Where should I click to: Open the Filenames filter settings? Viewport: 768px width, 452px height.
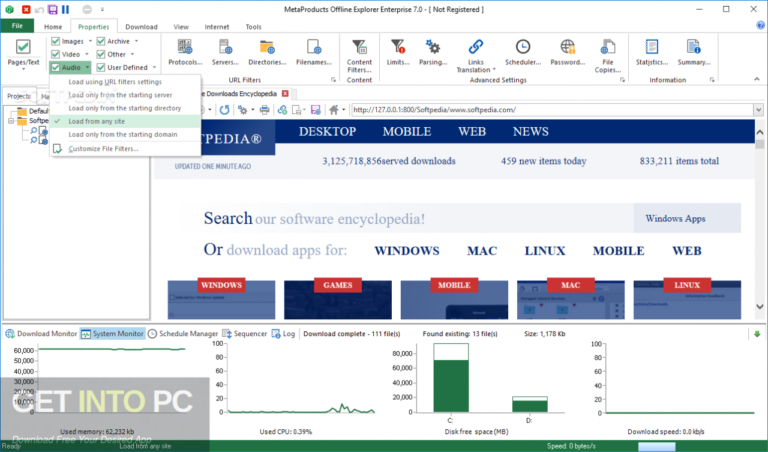pyautogui.click(x=313, y=52)
